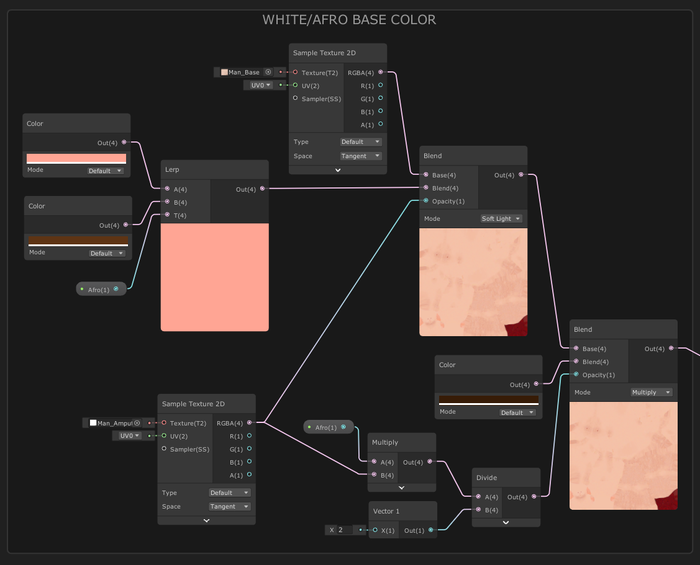Click RGBA(4) output port of Man_Ampu texture sampler
The width and height of the screenshot is (700, 565).
pos(249,423)
